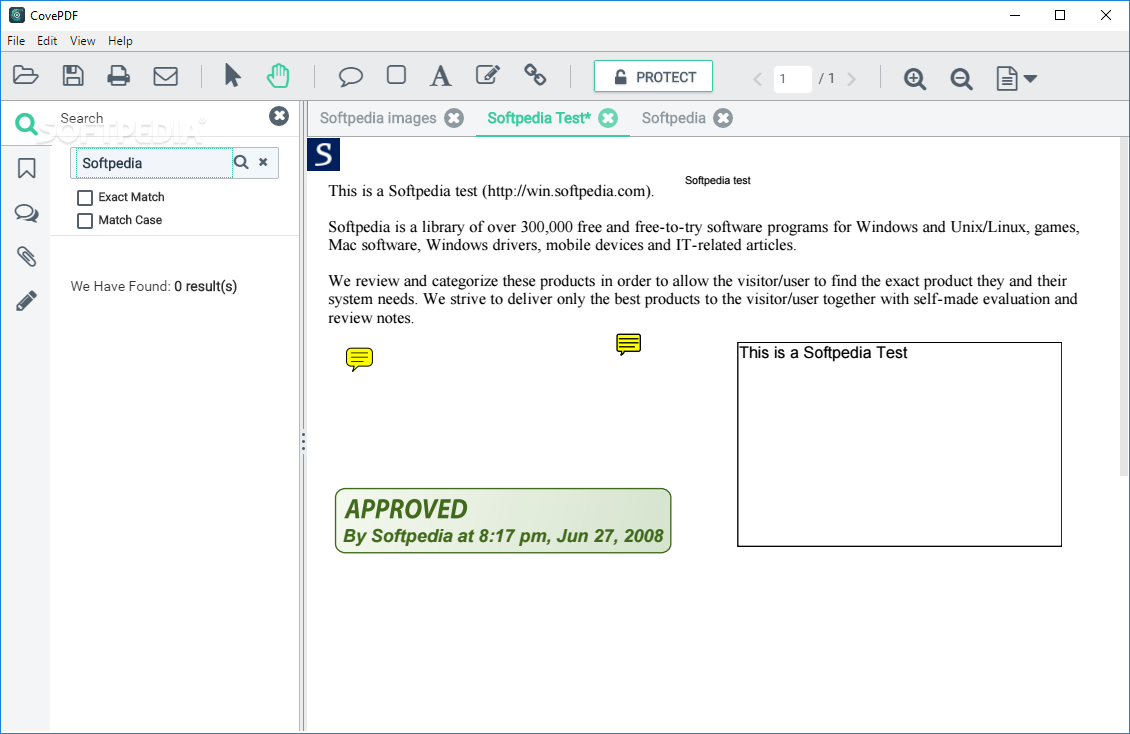Switch to the Softpedia tab
The height and width of the screenshot is (734, 1130).
[673, 118]
